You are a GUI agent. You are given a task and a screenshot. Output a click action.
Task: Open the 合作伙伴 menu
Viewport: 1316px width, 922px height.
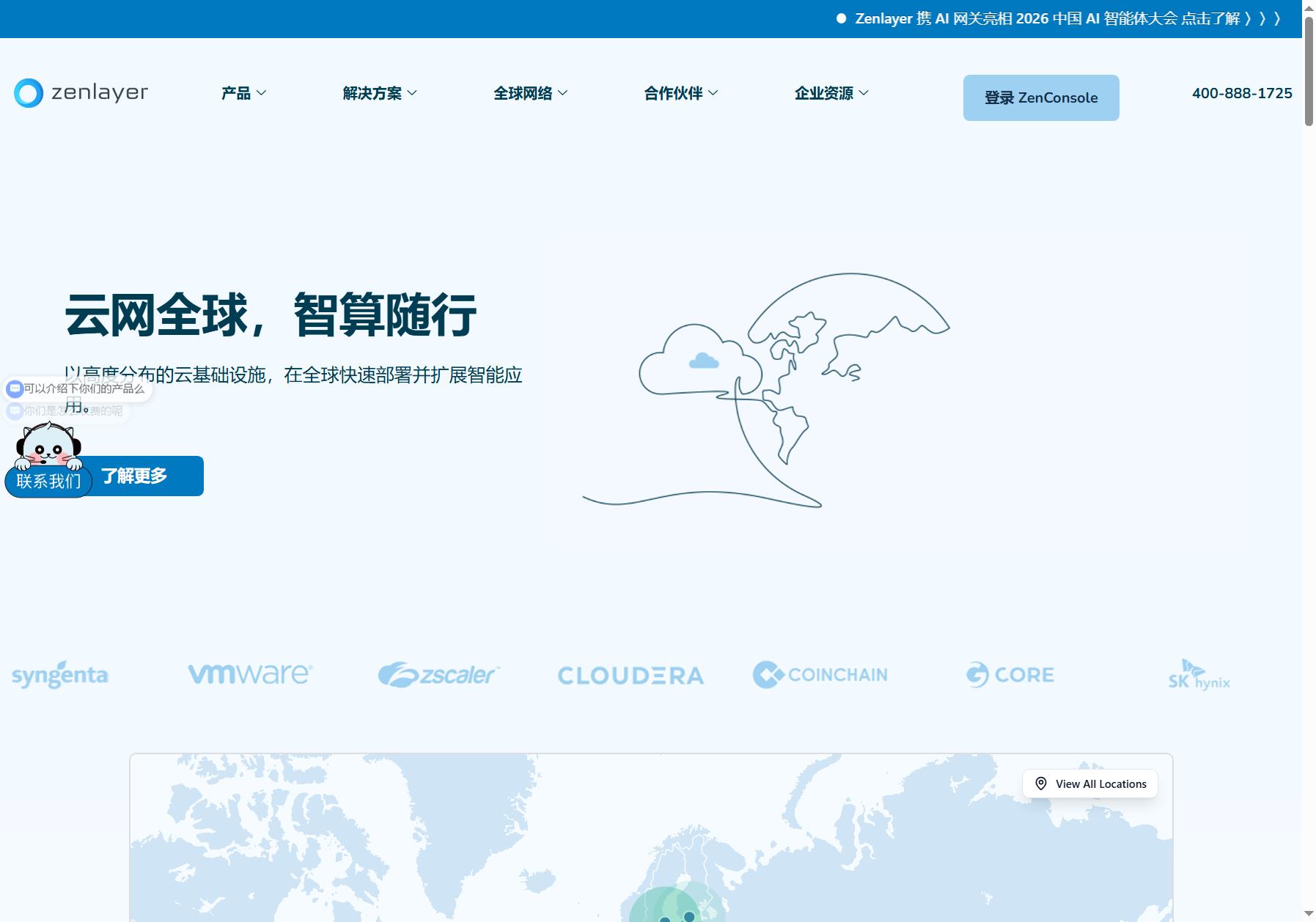(x=681, y=93)
